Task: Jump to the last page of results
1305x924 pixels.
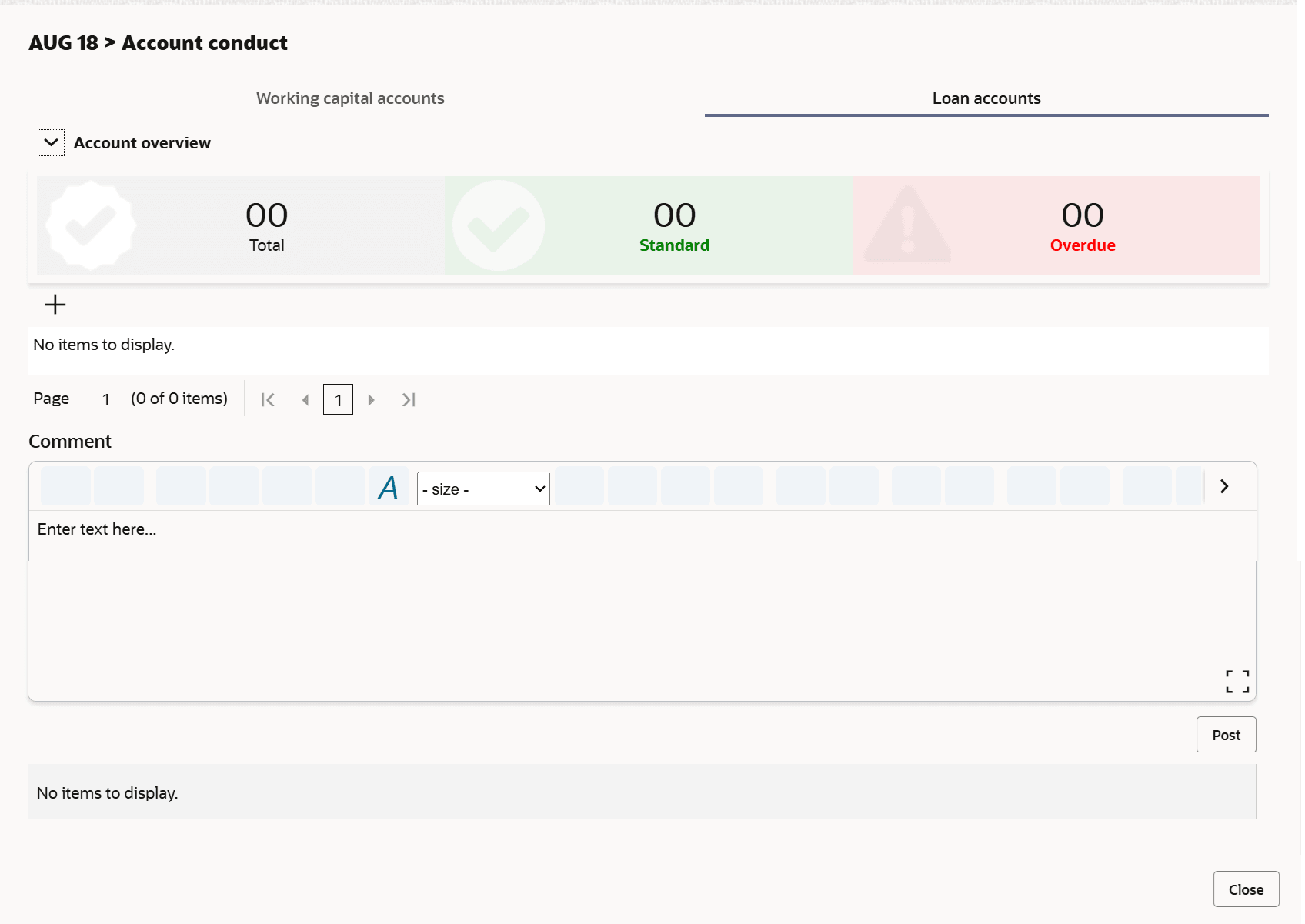Action: (x=409, y=399)
